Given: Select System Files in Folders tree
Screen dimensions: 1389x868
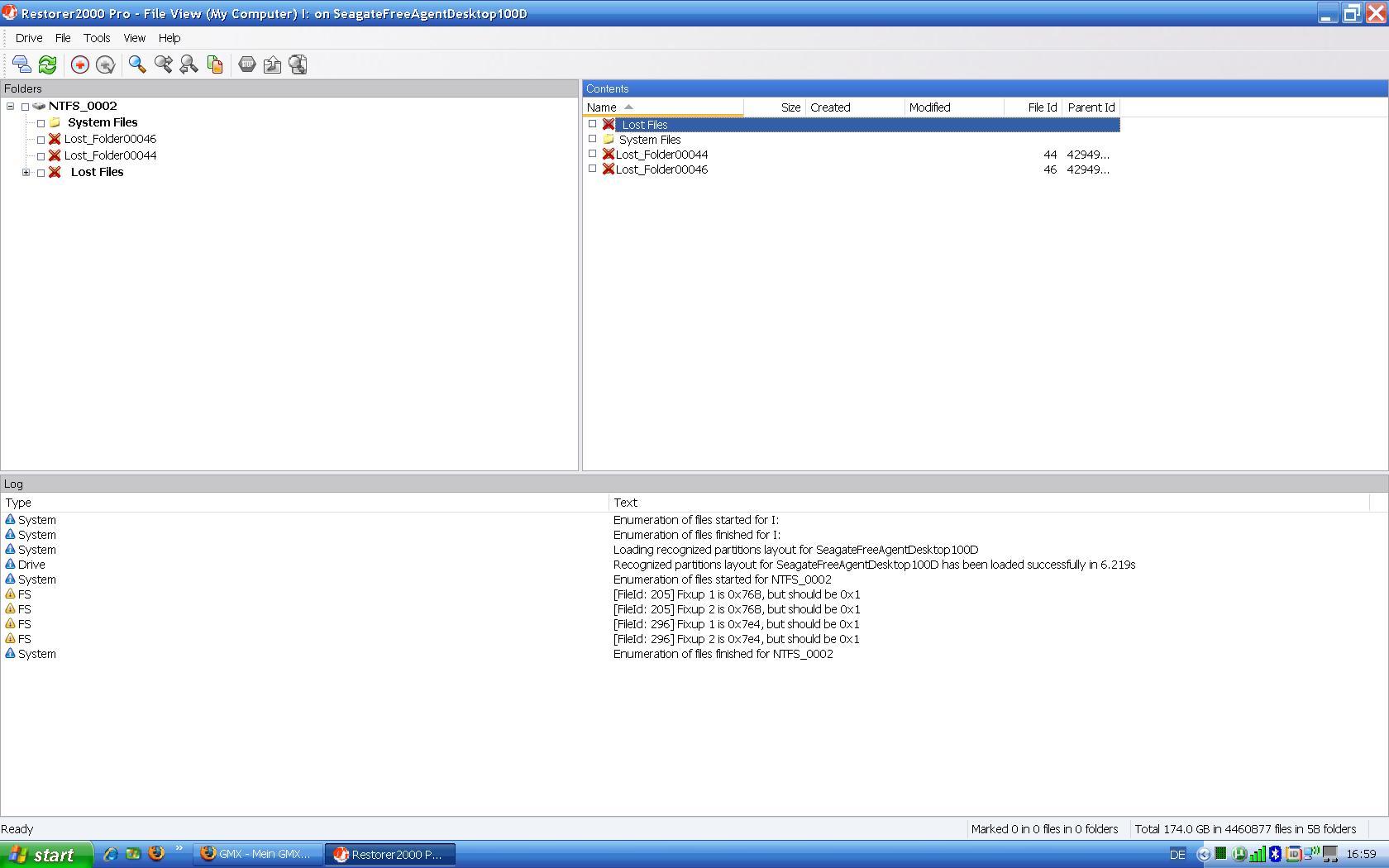Looking at the screenshot, I should point(103,122).
